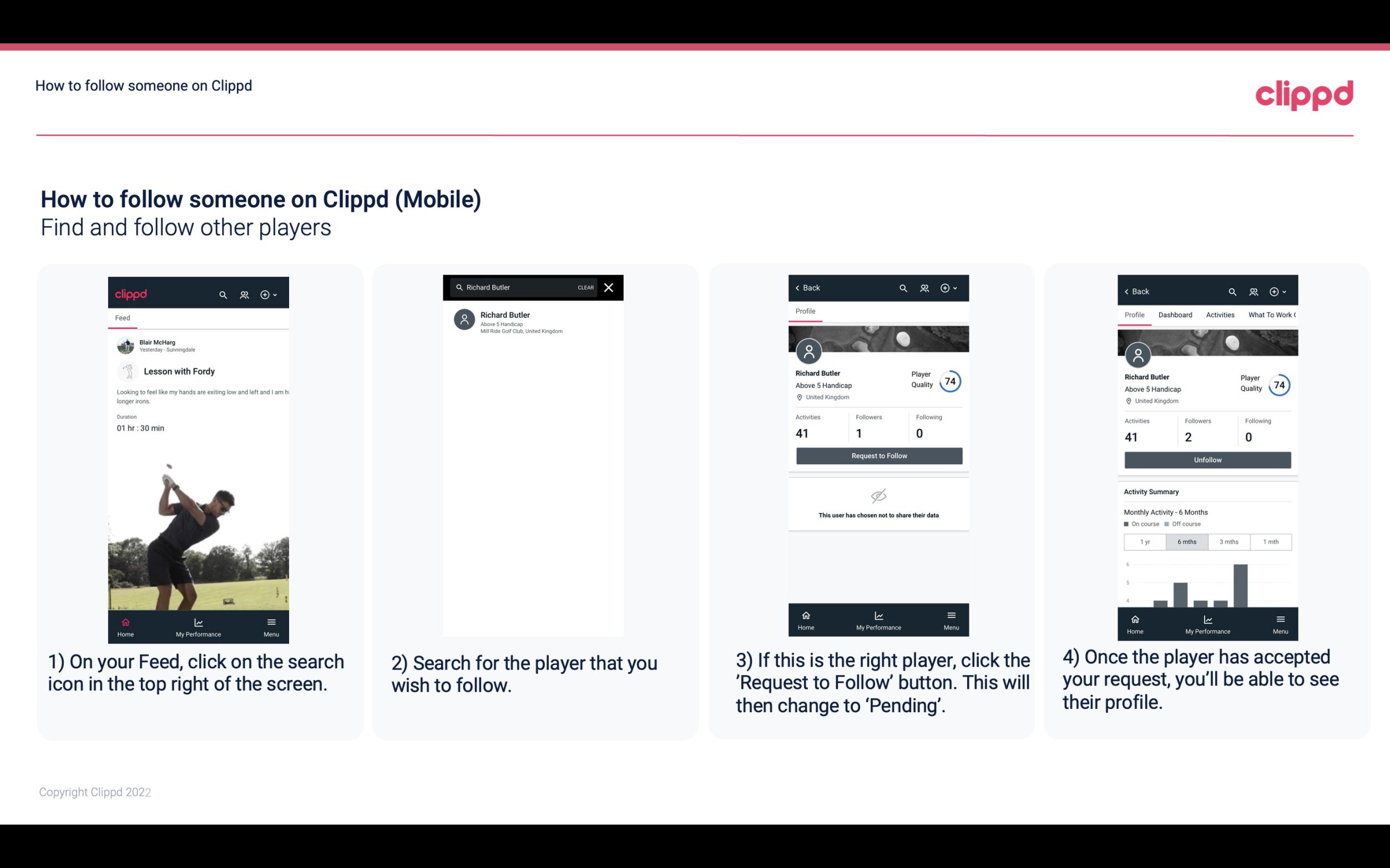The width and height of the screenshot is (1390, 868).
Task: Click the Activities tab on profile screen
Action: click(1219, 314)
